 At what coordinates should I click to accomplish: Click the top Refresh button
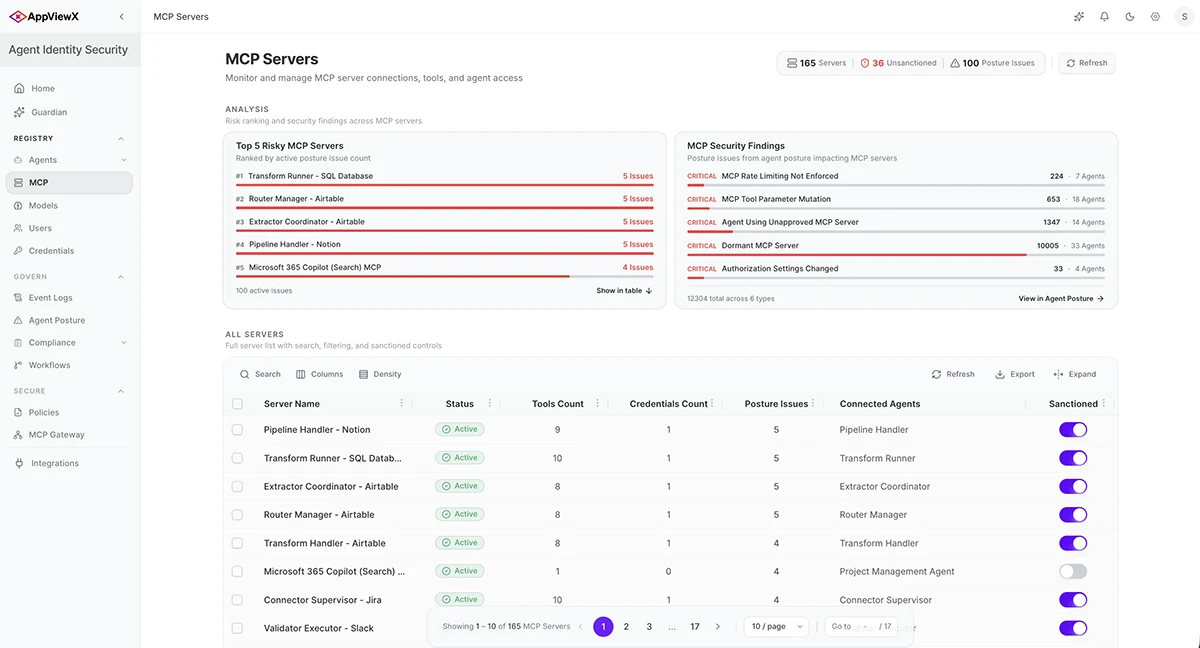click(x=1087, y=63)
